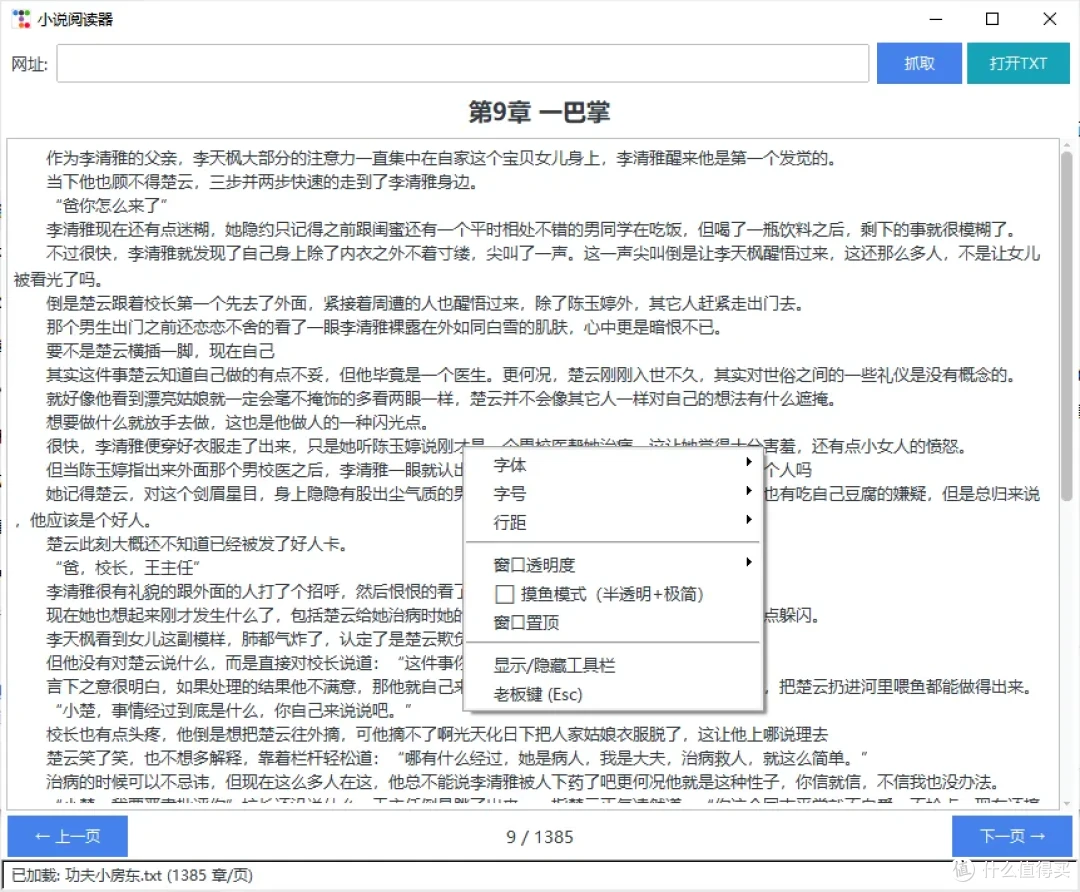Viewport: 1080px width, 892px height.
Task: Expand the arrow beside 窗口透明度
Action: coord(749,562)
